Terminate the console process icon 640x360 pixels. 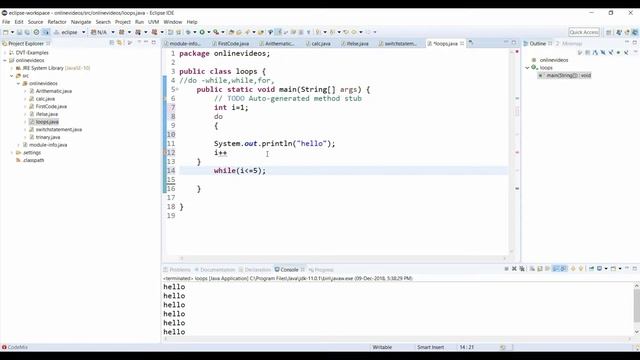(x=506, y=269)
